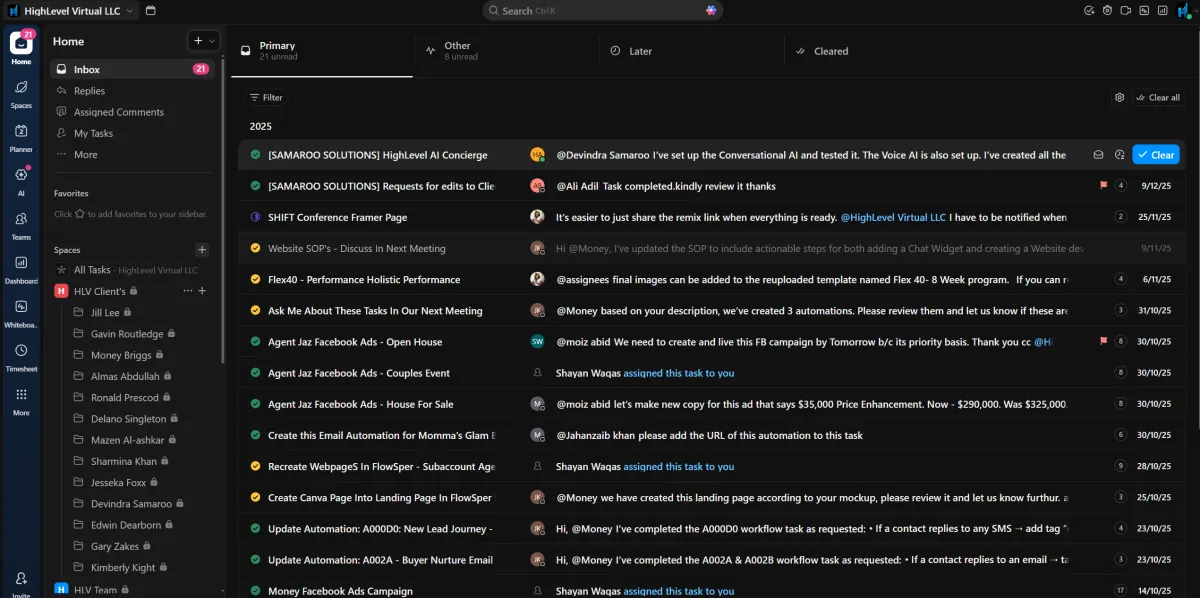This screenshot has height=598, width=1200.
Task: Open the HighLevel Virtual LLC workspace dropdown
Action: (x=70, y=11)
